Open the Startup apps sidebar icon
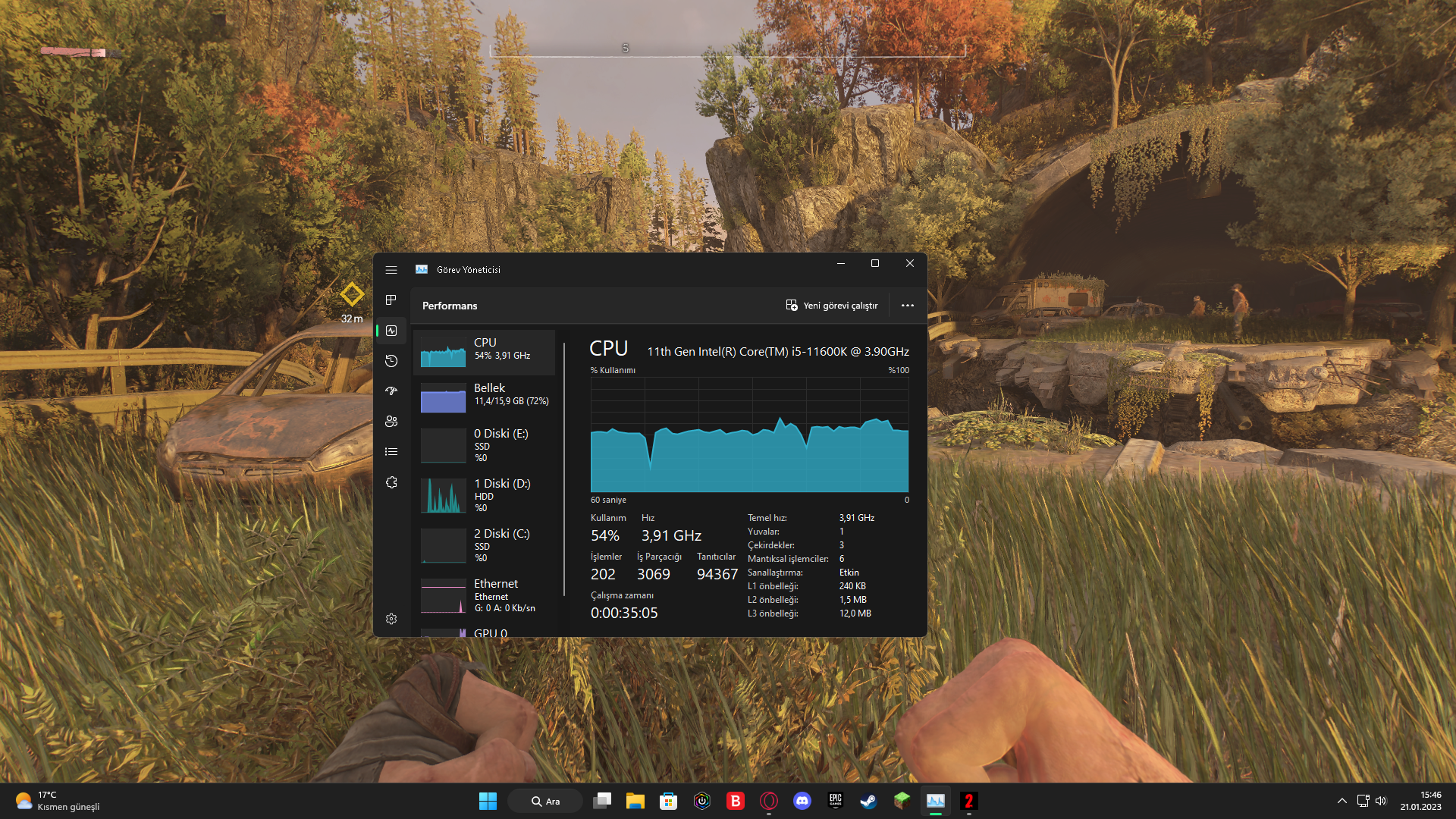The height and width of the screenshot is (819, 1456). (391, 391)
